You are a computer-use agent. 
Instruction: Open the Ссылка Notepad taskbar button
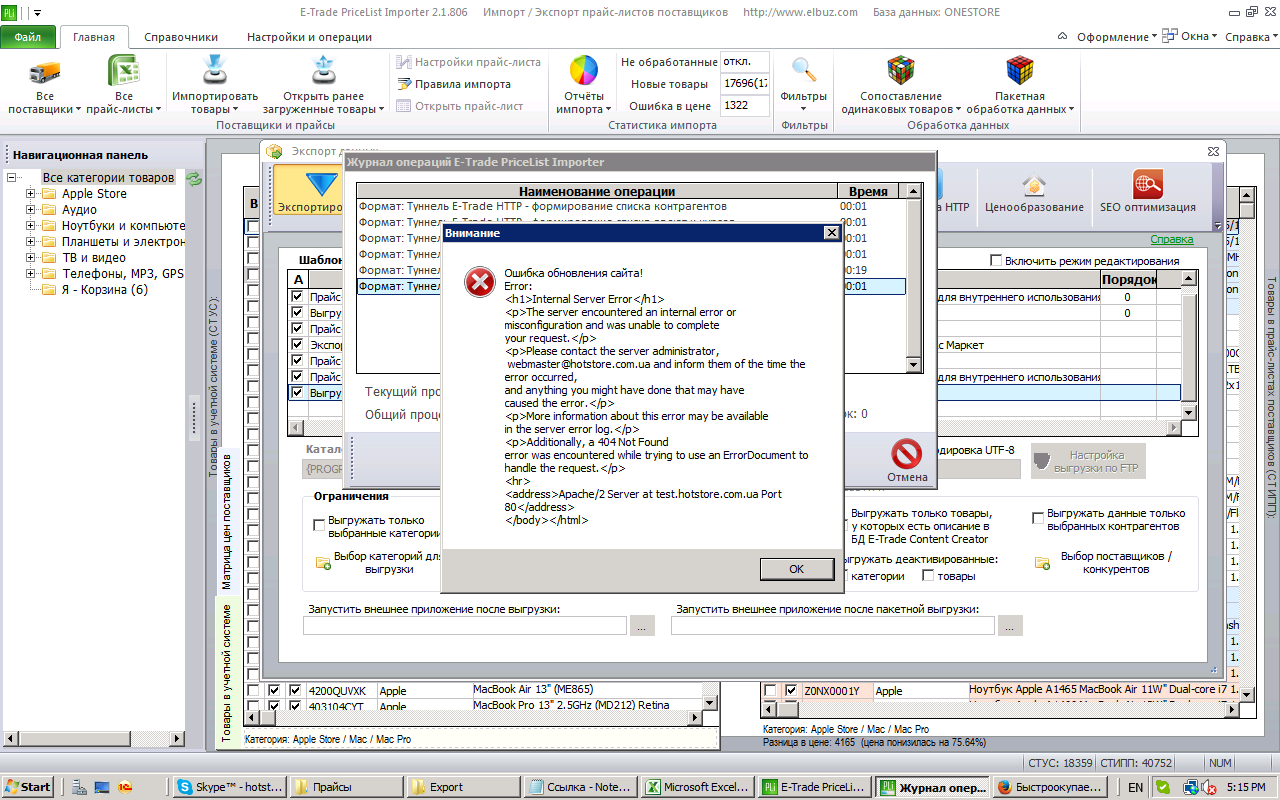580,787
